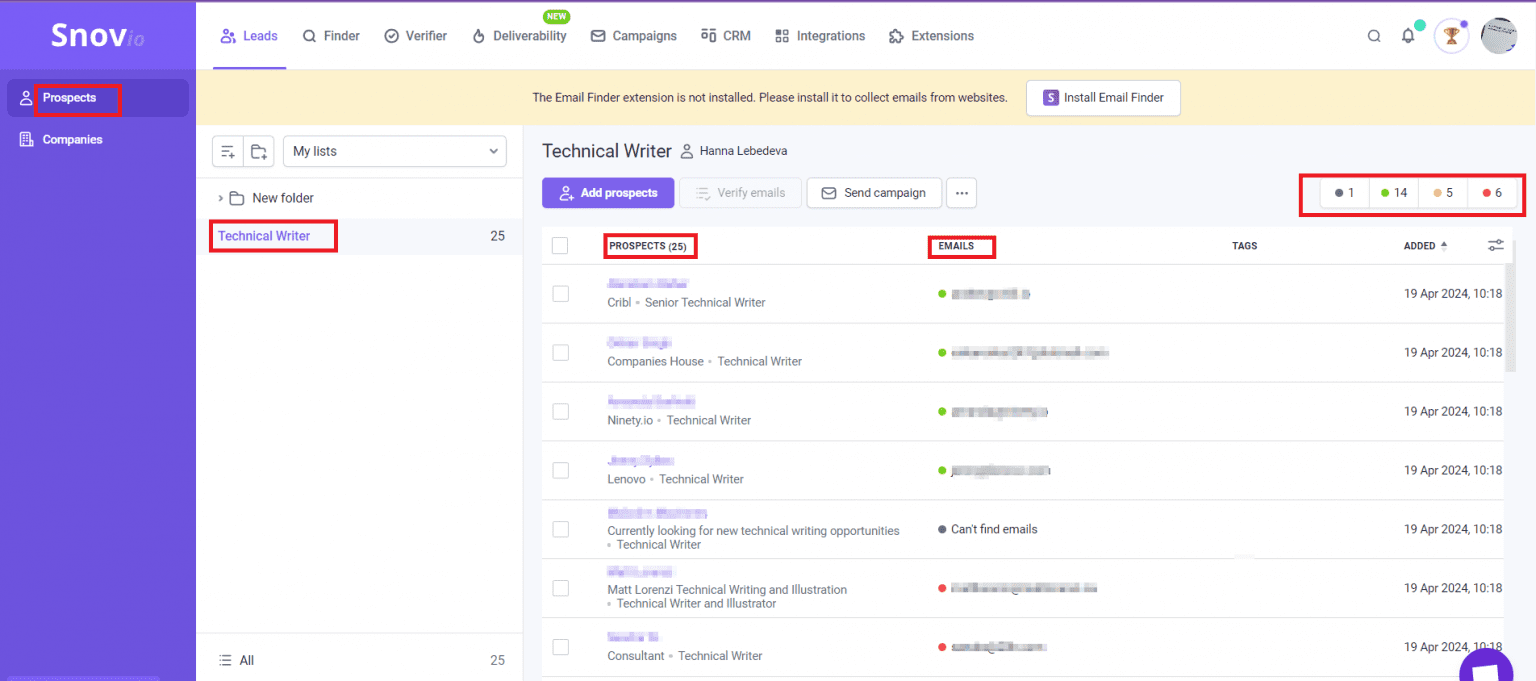Click the add new list icon
The height and width of the screenshot is (681, 1536).
tap(228, 152)
